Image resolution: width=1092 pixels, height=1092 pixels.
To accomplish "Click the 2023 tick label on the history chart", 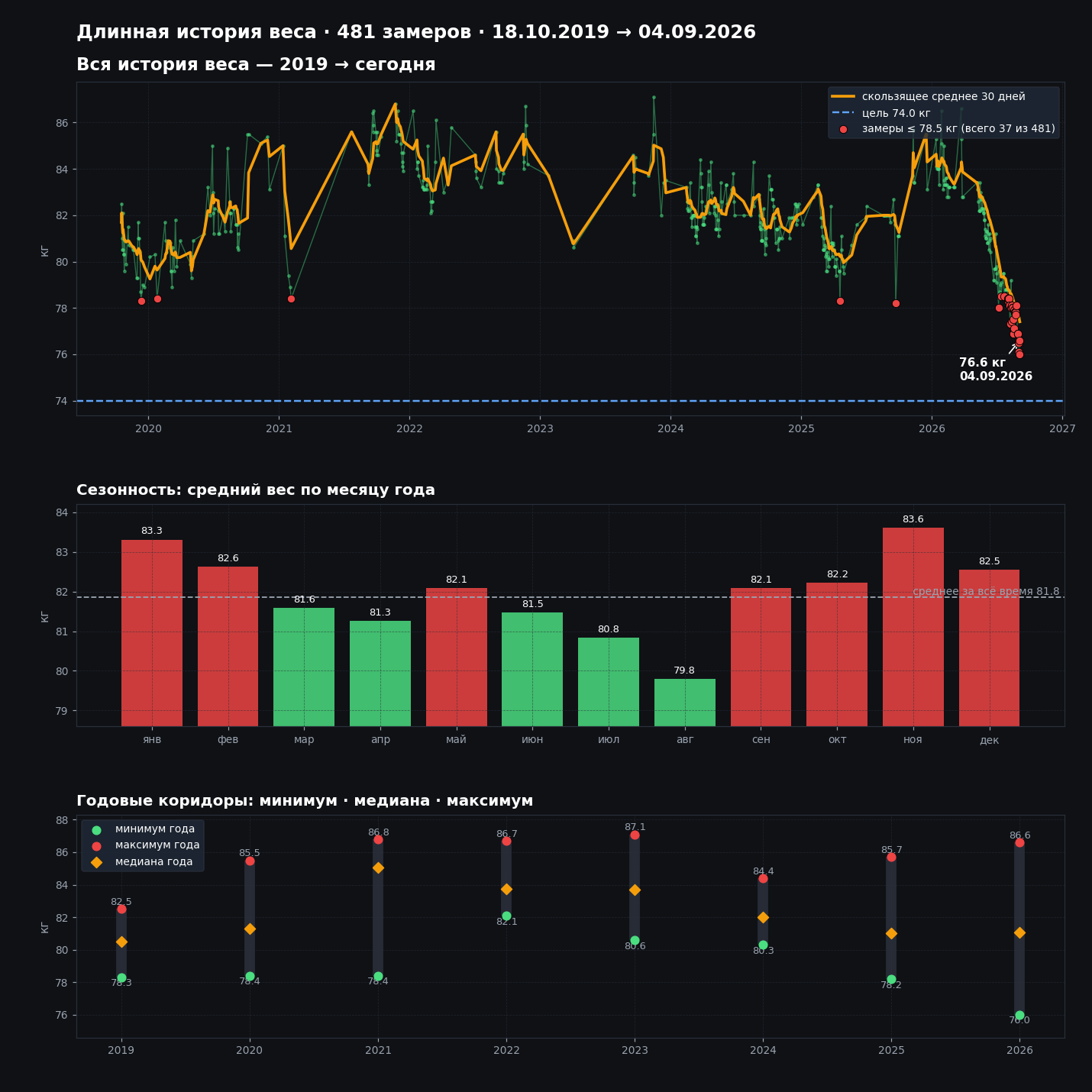I will click(540, 429).
